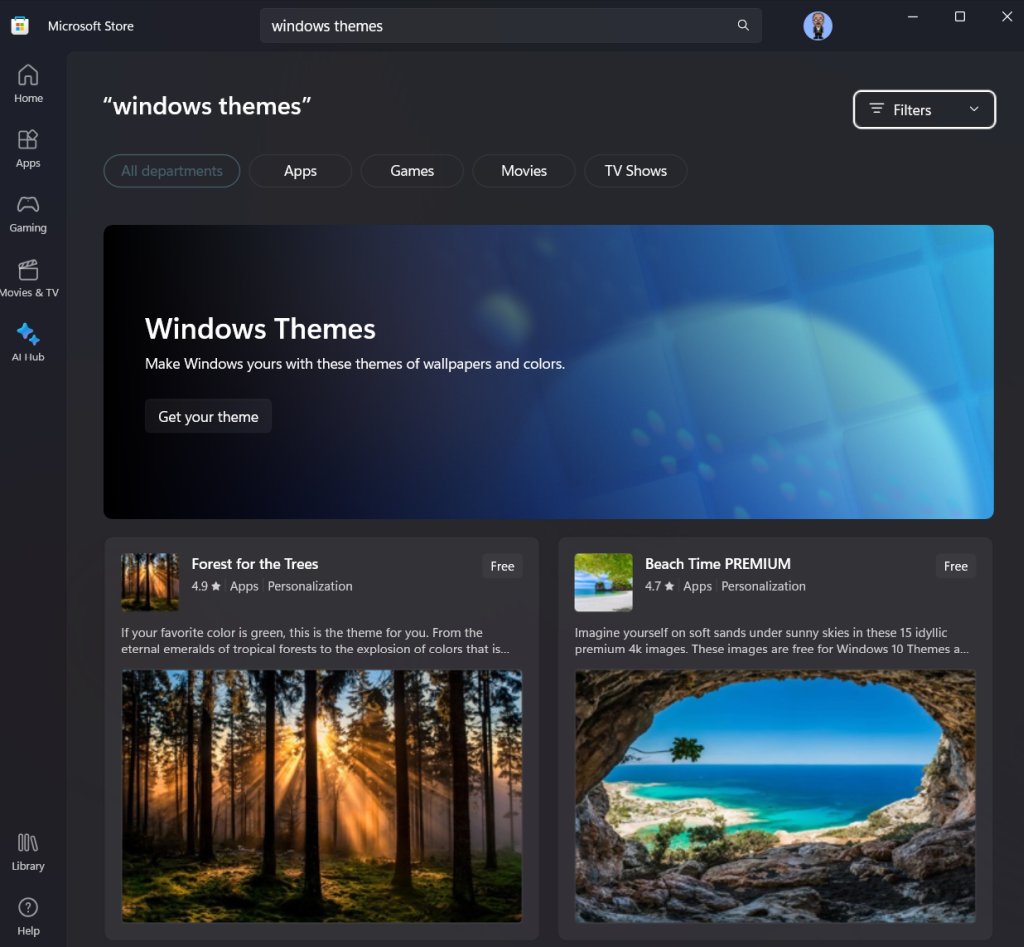
Task: Select the All departments filter
Action: pos(172,171)
